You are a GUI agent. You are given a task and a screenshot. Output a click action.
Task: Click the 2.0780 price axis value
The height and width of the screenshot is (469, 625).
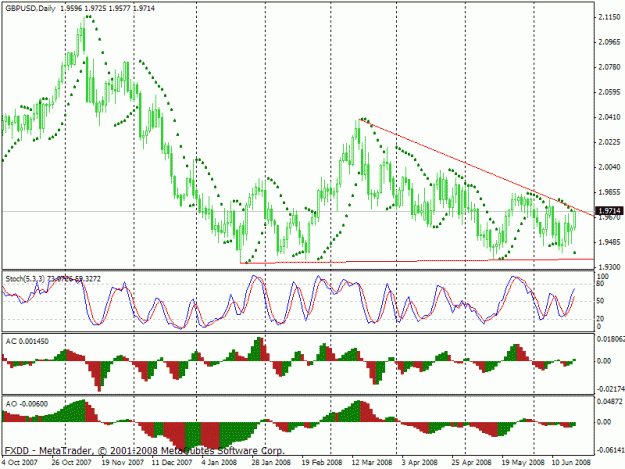click(x=609, y=67)
